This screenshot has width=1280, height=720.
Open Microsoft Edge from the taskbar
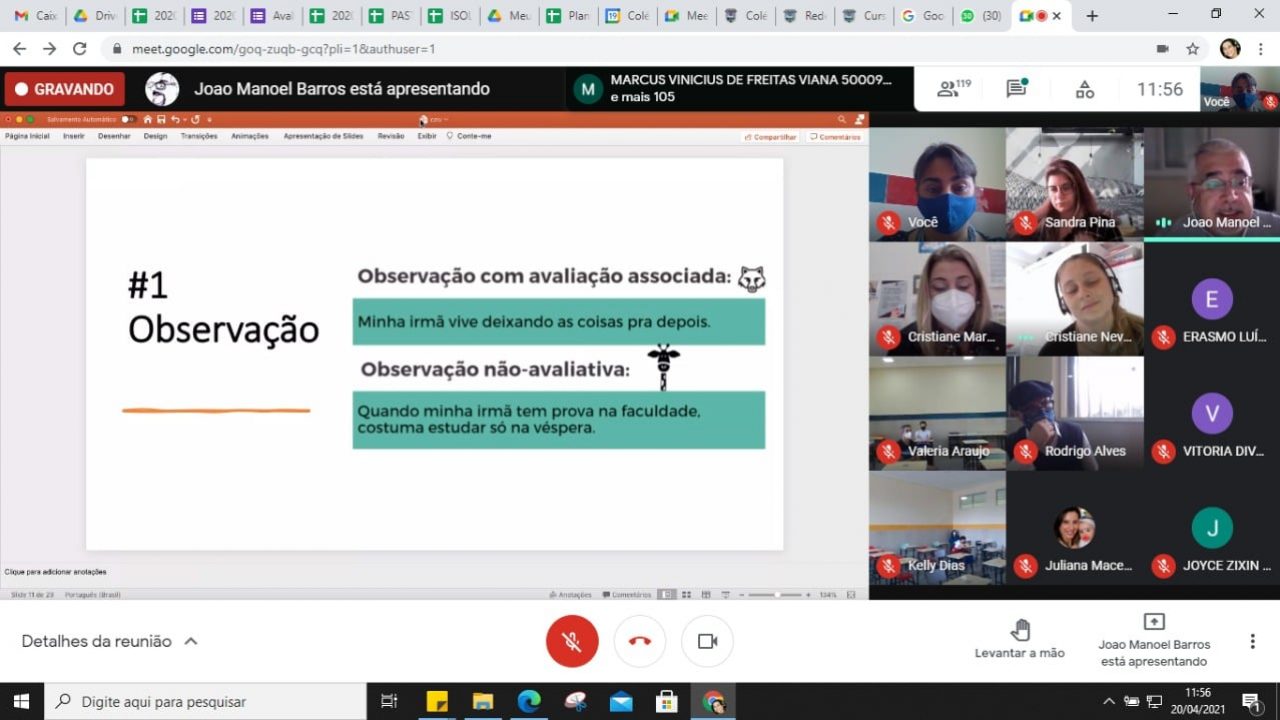pyautogui.click(x=529, y=701)
